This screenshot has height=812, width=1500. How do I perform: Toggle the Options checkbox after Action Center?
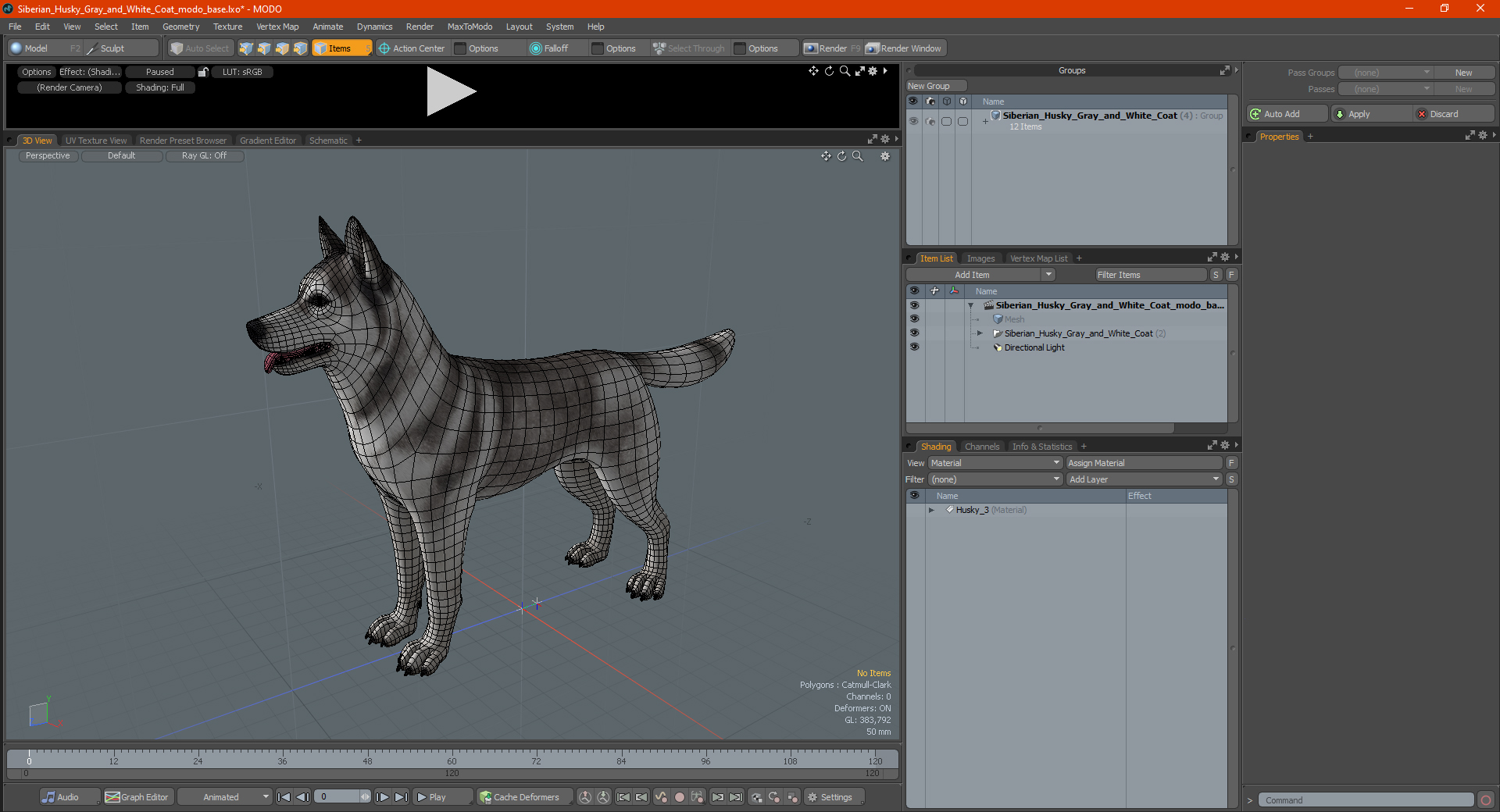tap(461, 48)
